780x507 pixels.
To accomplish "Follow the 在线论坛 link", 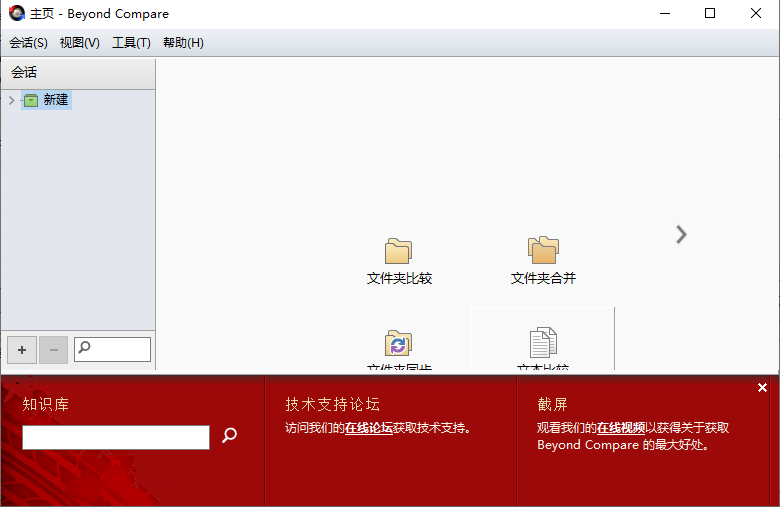I will click(x=369, y=428).
